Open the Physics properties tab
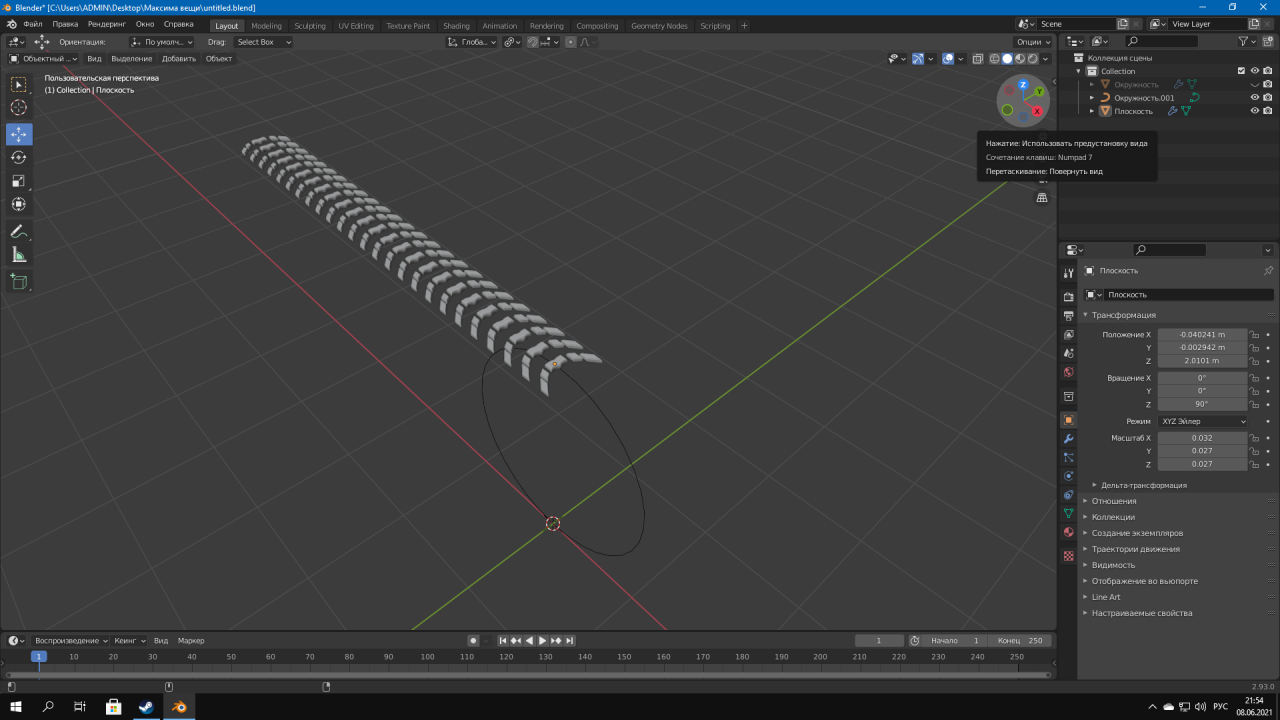Viewport: 1280px width, 720px height. pos(1068,476)
